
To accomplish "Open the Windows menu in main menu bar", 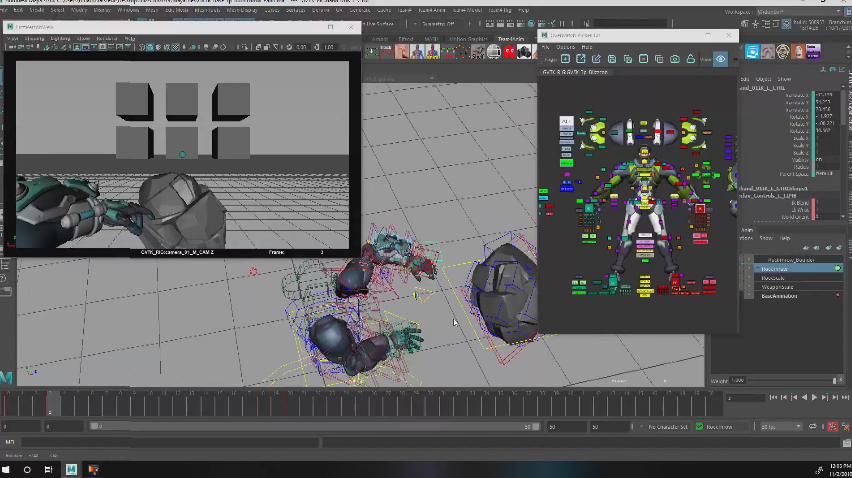I will click(128, 10).
